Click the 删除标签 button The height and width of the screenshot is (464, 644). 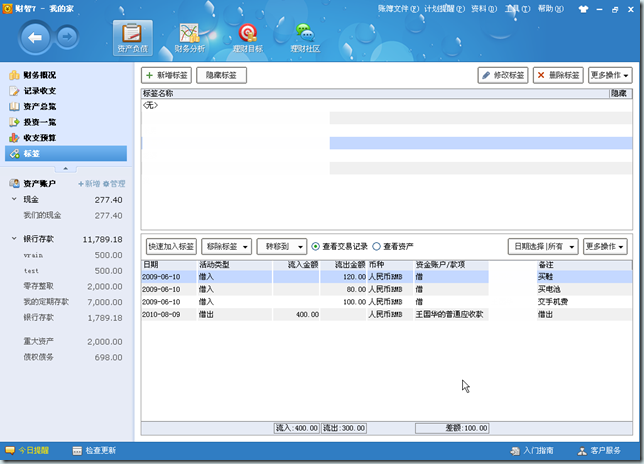tap(558, 75)
